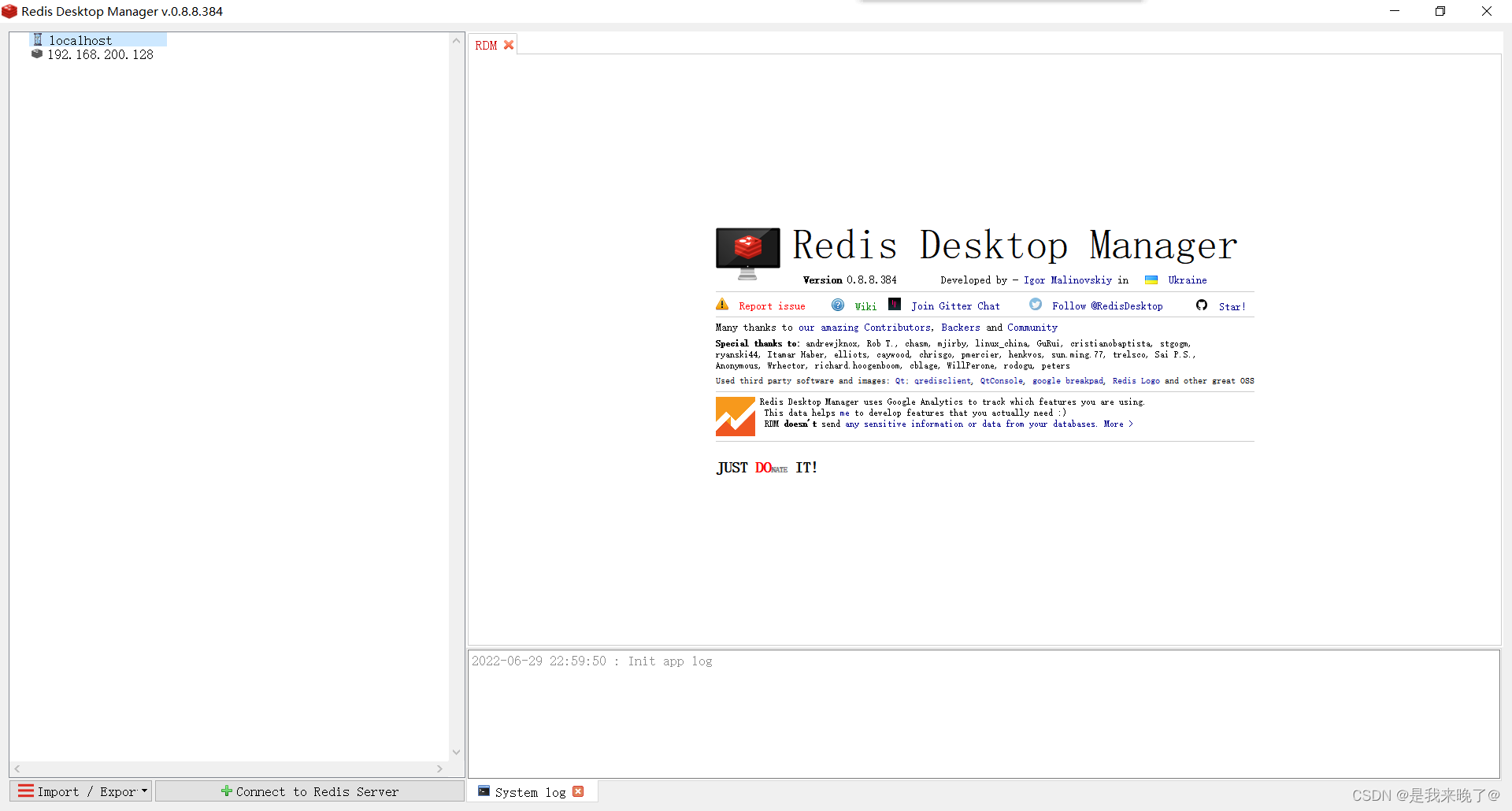Open the QtConsole link
Viewport: 1512px width, 811px height.
1002,381
